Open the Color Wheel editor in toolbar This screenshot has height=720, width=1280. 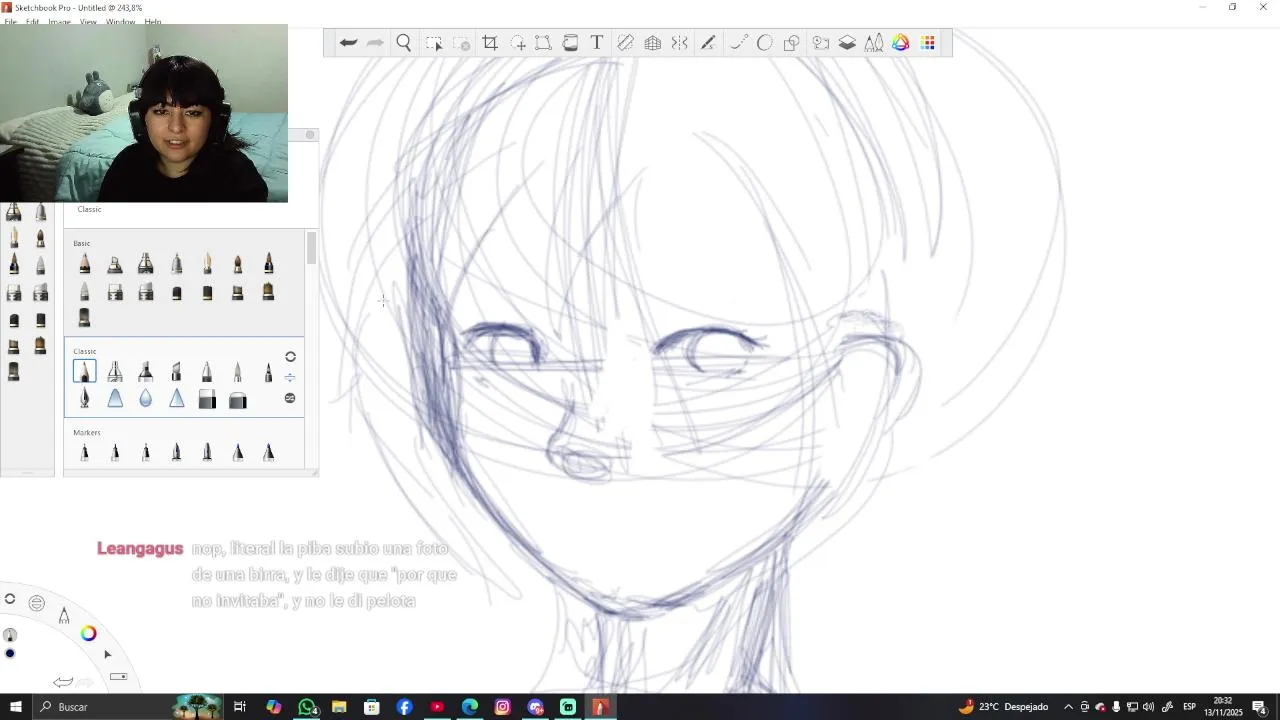click(901, 43)
